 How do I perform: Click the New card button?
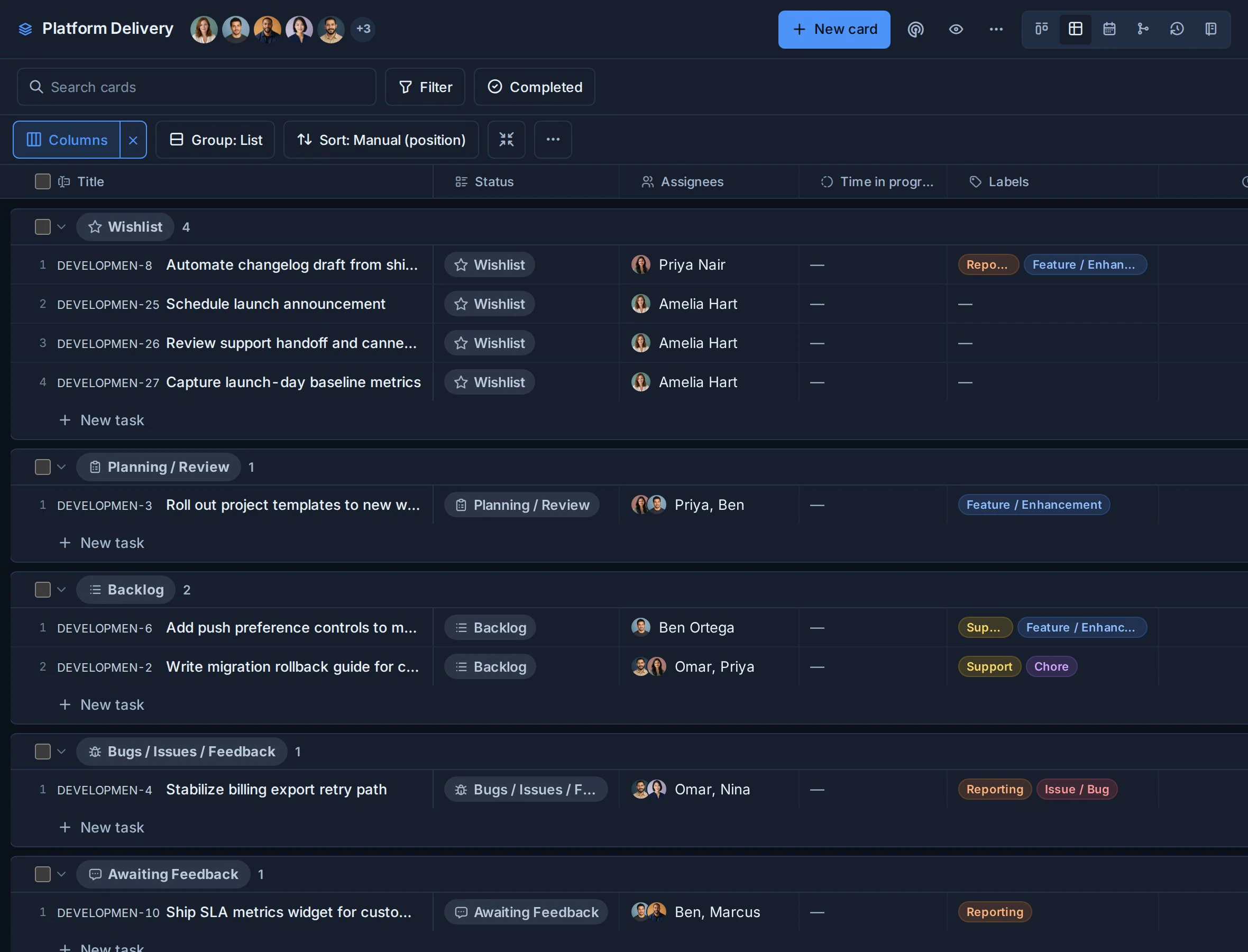(x=834, y=30)
